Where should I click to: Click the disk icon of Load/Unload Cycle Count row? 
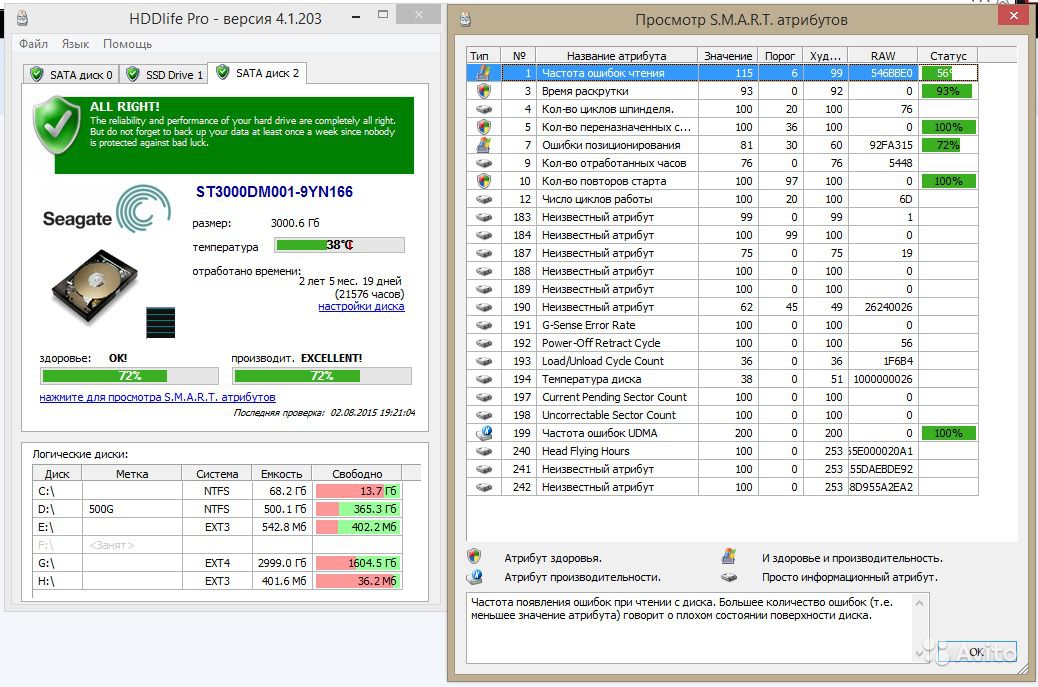(x=484, y=361)
